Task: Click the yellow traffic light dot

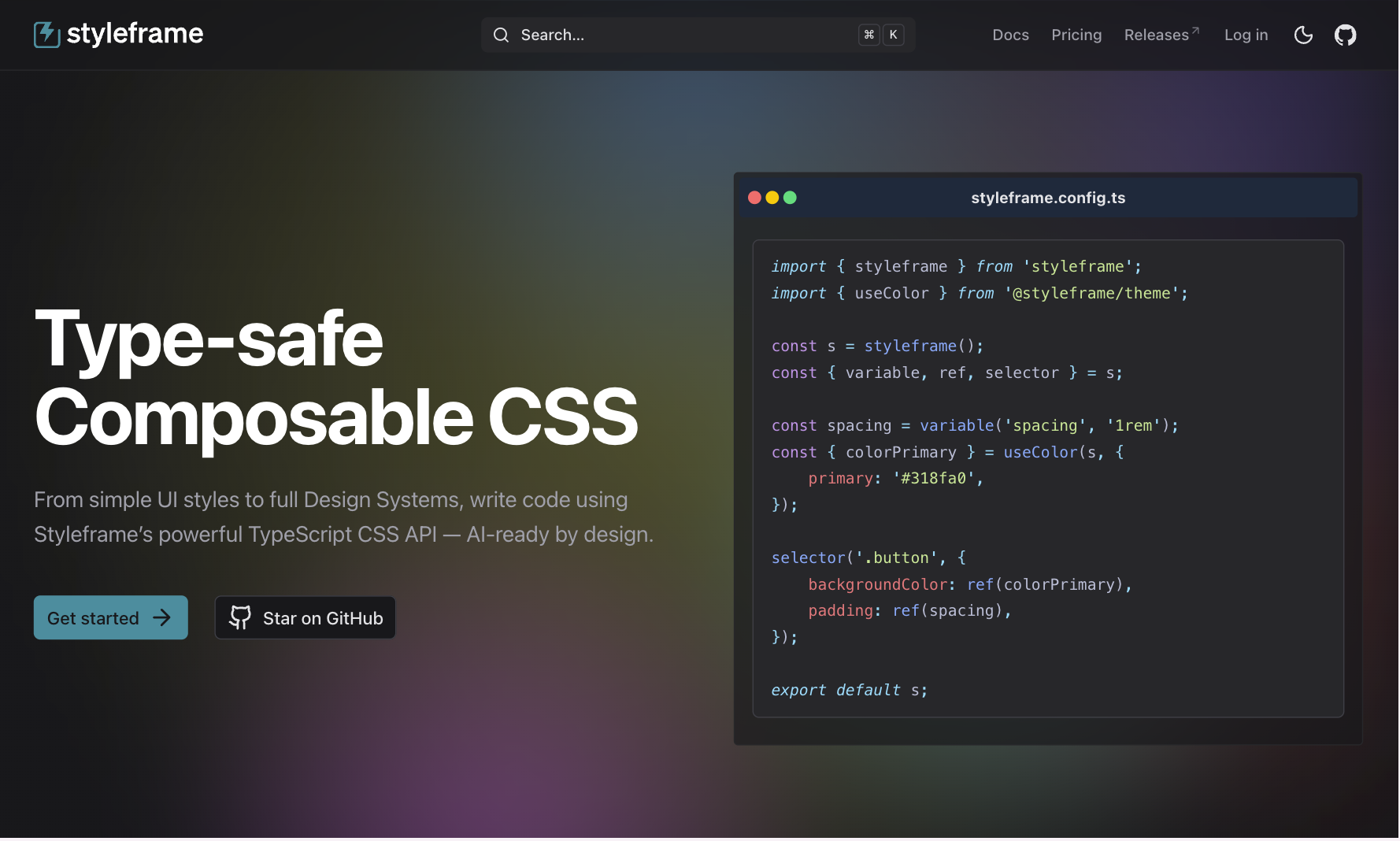Action: 772,198
